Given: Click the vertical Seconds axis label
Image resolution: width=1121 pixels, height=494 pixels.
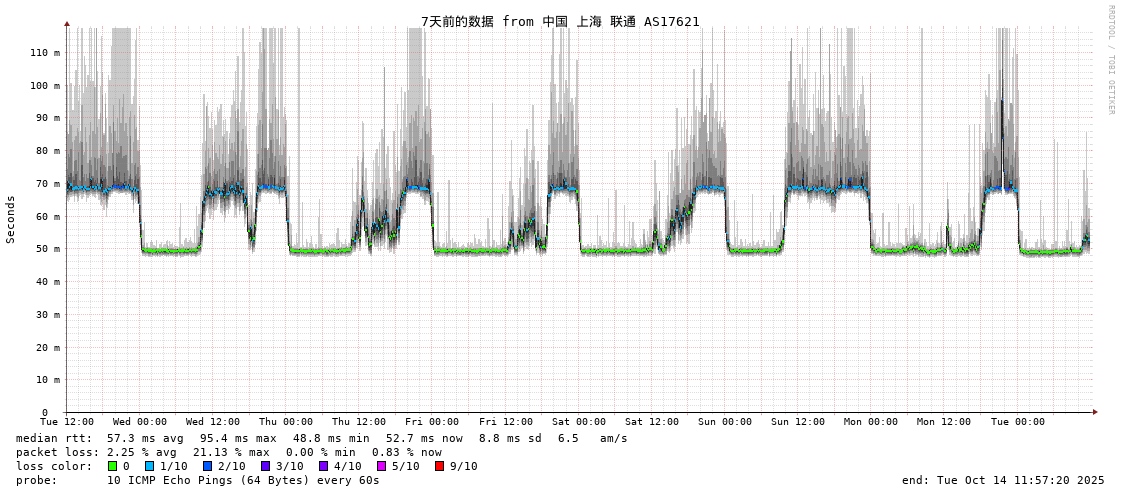Looking at the screenshot, I should coord(11,219).
